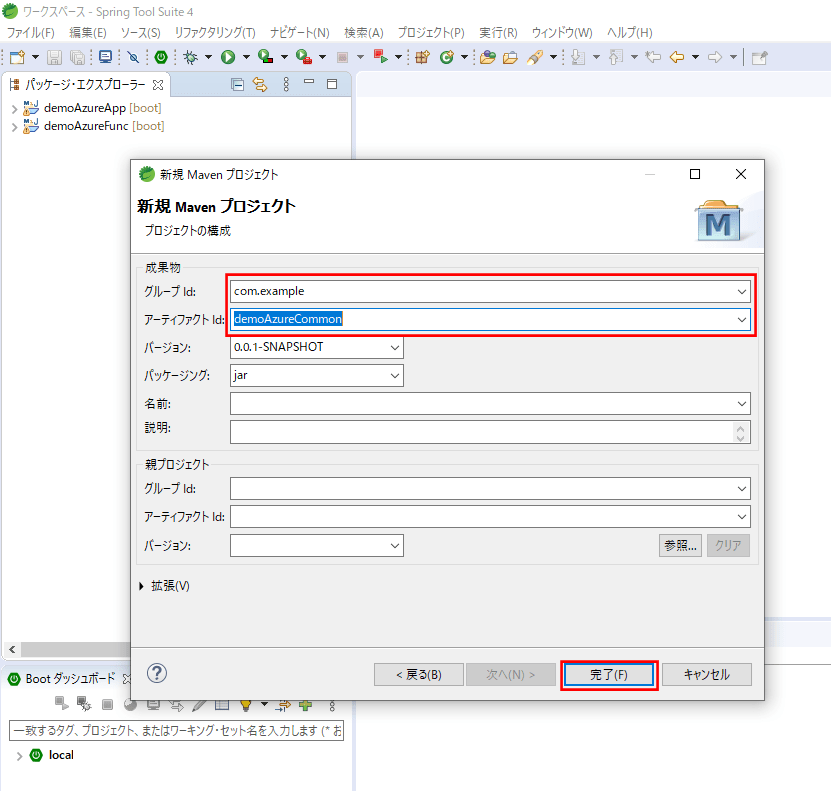Click the green plus icon in Boot Dashboard
831x791 pixels.
pos(305,704)
